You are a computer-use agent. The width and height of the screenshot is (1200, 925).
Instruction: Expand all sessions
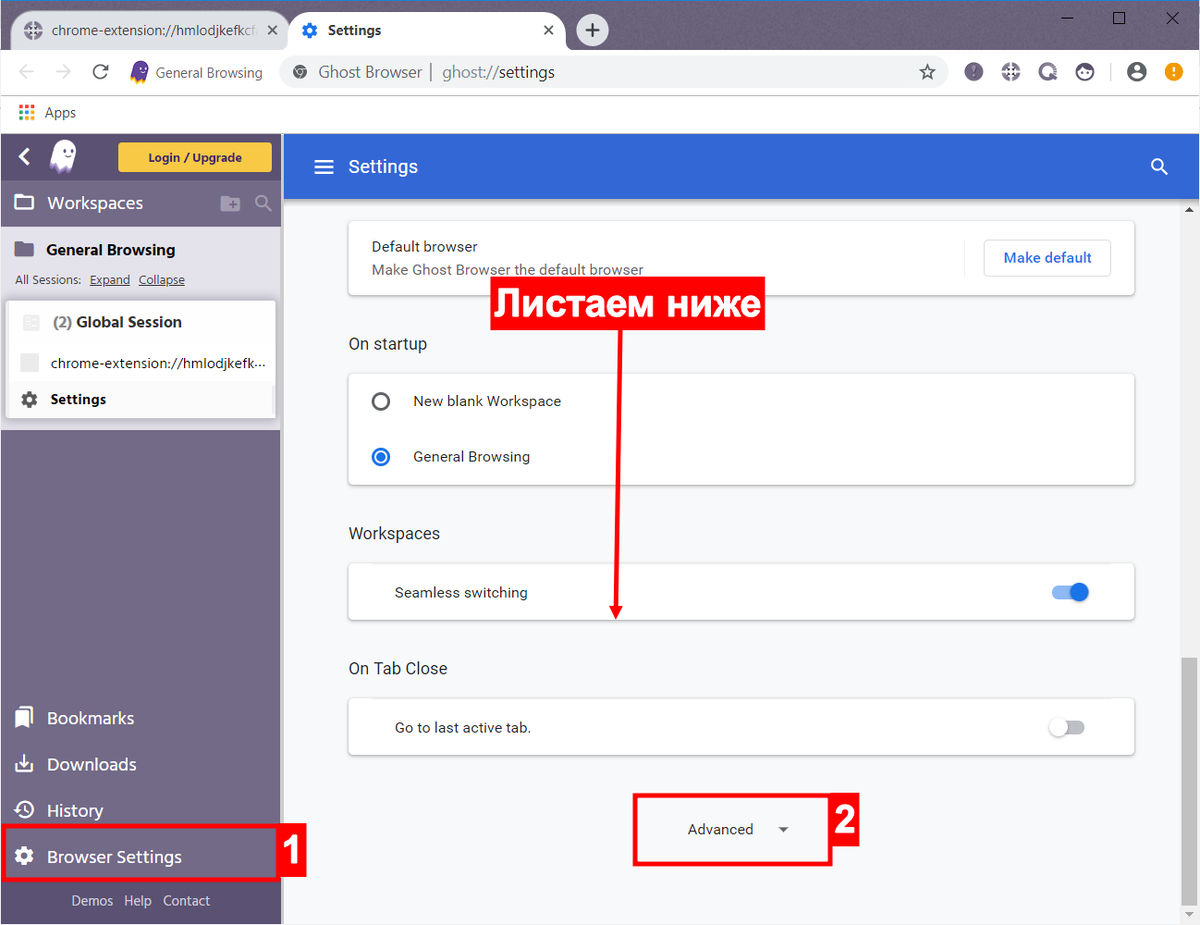tap(110, 280)
